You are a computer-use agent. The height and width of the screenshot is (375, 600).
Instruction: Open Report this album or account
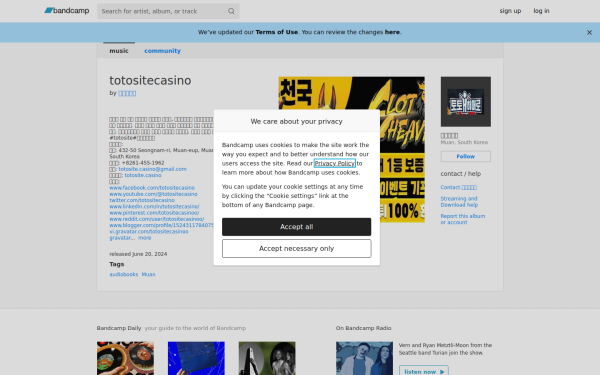coord(463,219)
